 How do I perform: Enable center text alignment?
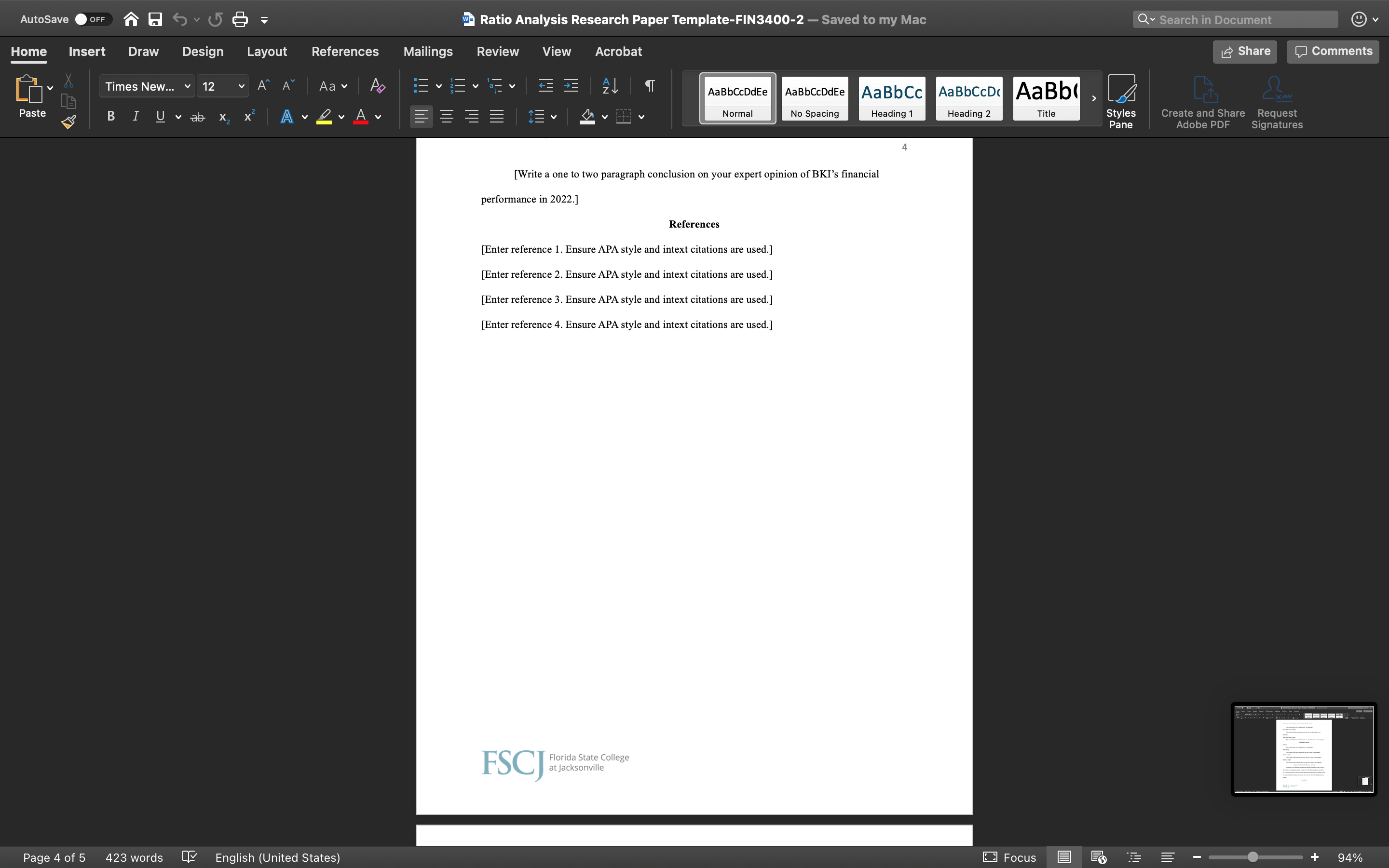click(x=447, y=117)
